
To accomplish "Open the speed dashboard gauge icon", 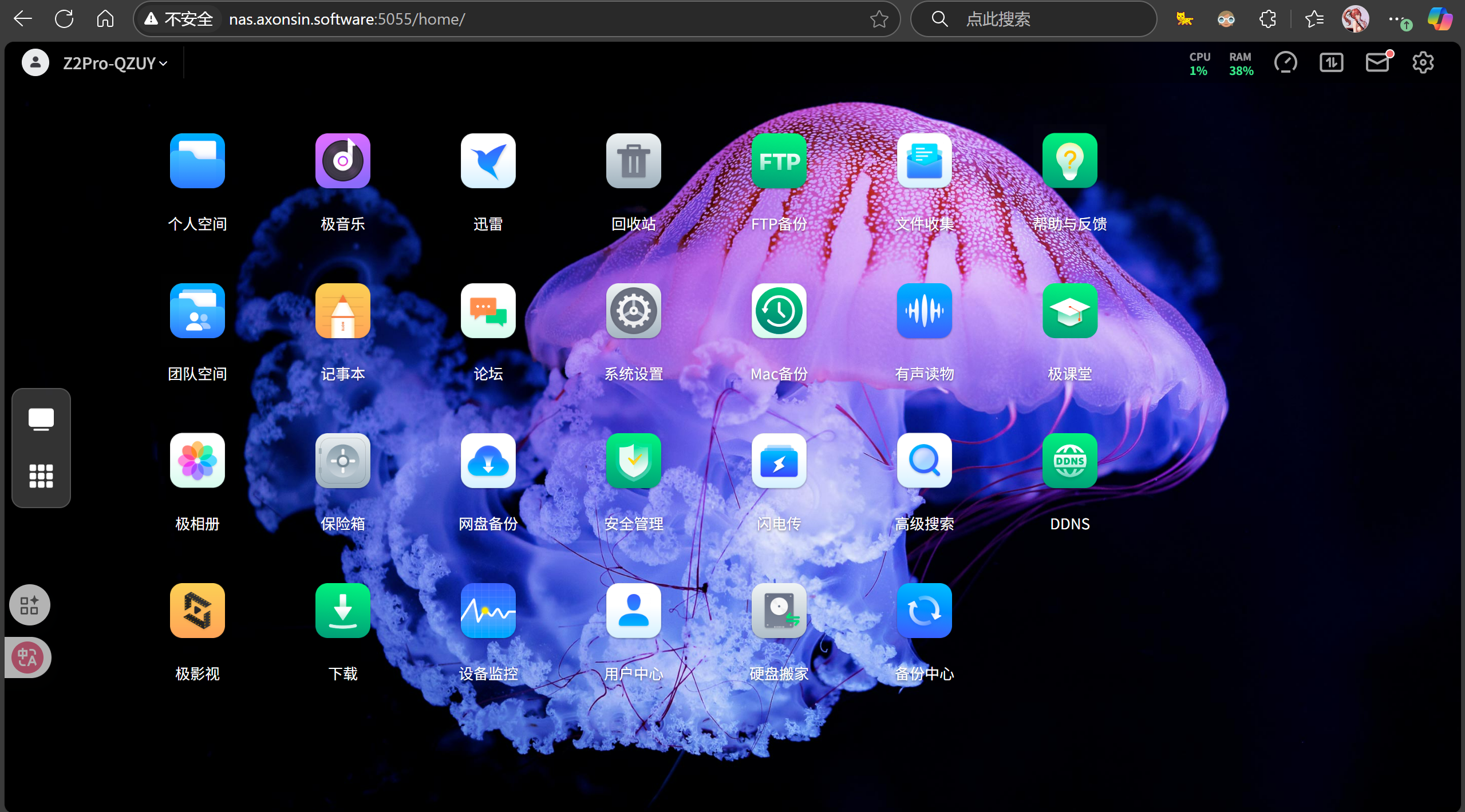I will pyautogui.click(x=1285, y=62).
